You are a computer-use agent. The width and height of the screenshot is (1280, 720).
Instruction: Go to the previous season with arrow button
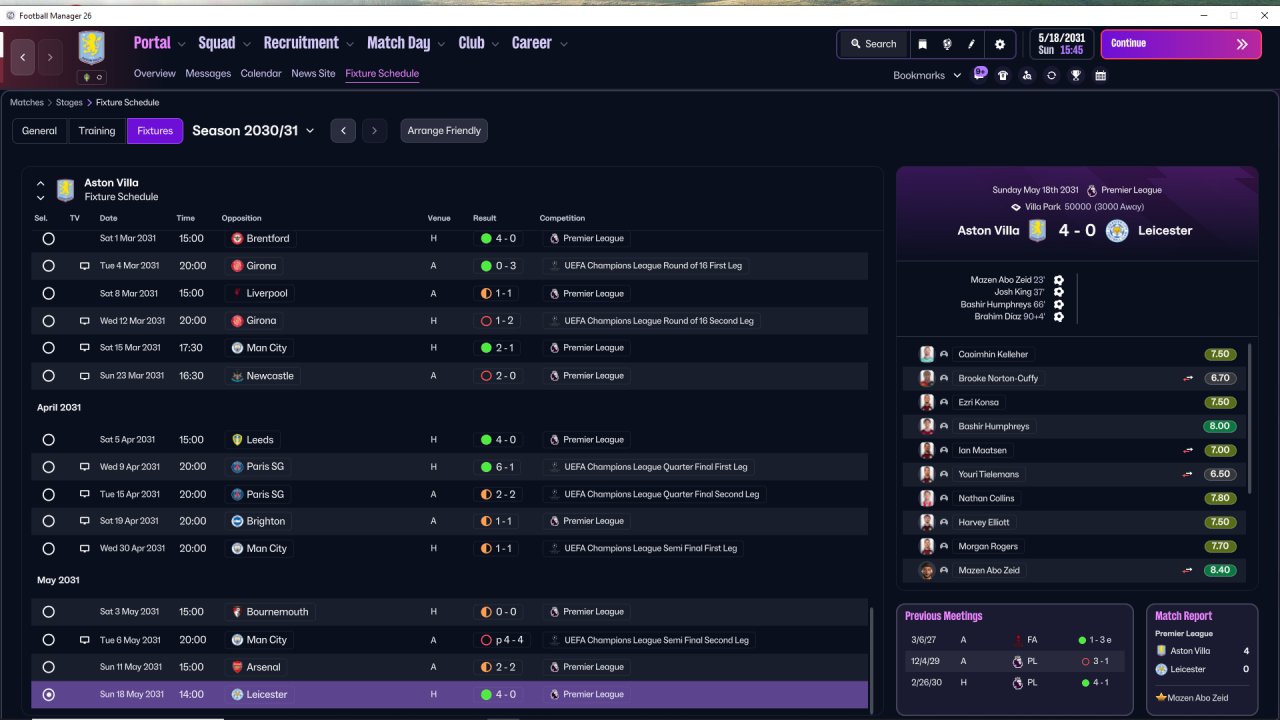click(343, 131)
